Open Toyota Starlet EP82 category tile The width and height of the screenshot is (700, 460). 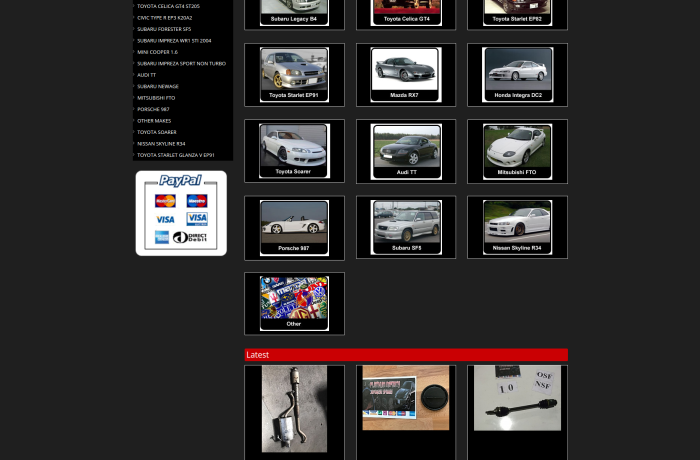(x=517, y=13)
